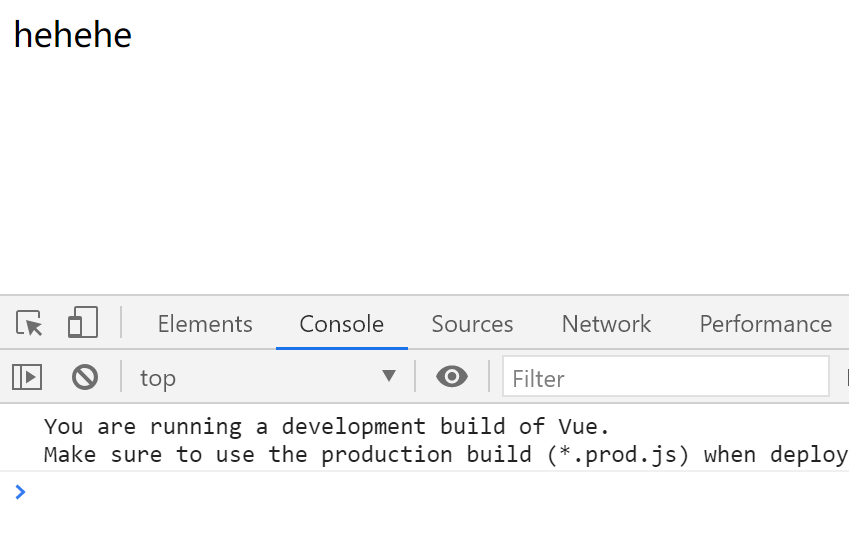Screen dimensions: 849x535
Task: Activate the inspect element picker icon
Action: 30,324
